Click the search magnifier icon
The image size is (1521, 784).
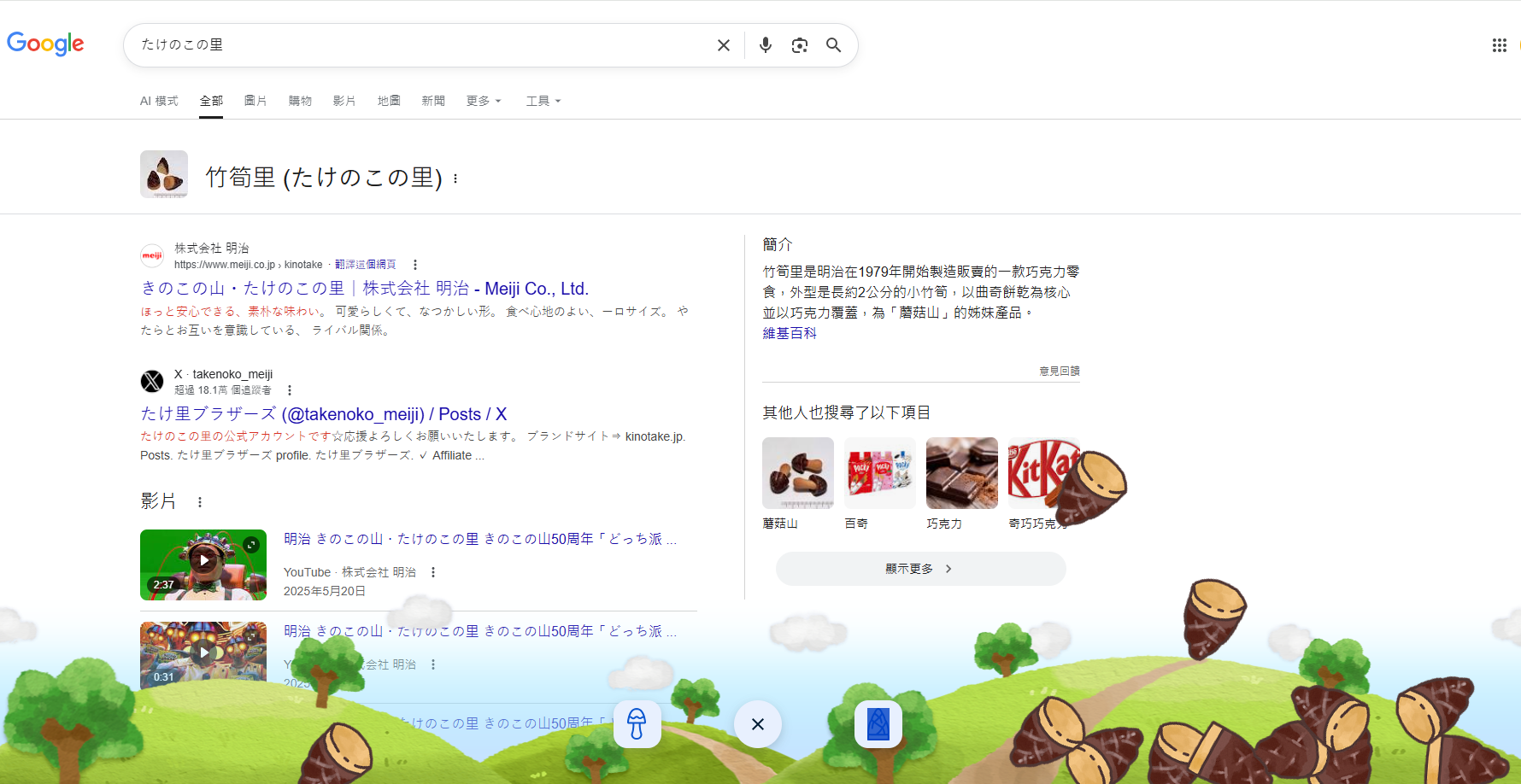tap(833, 44)
